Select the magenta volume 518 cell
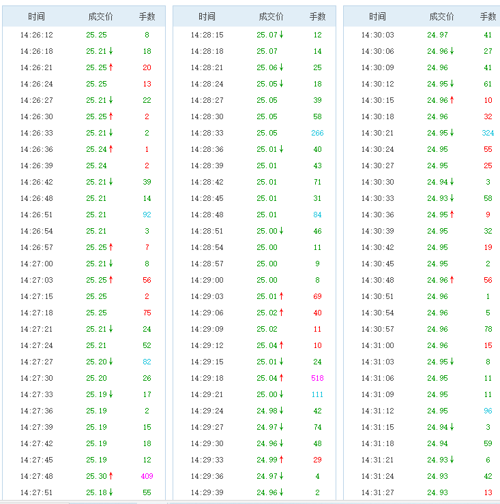 (x=317, y=378)
